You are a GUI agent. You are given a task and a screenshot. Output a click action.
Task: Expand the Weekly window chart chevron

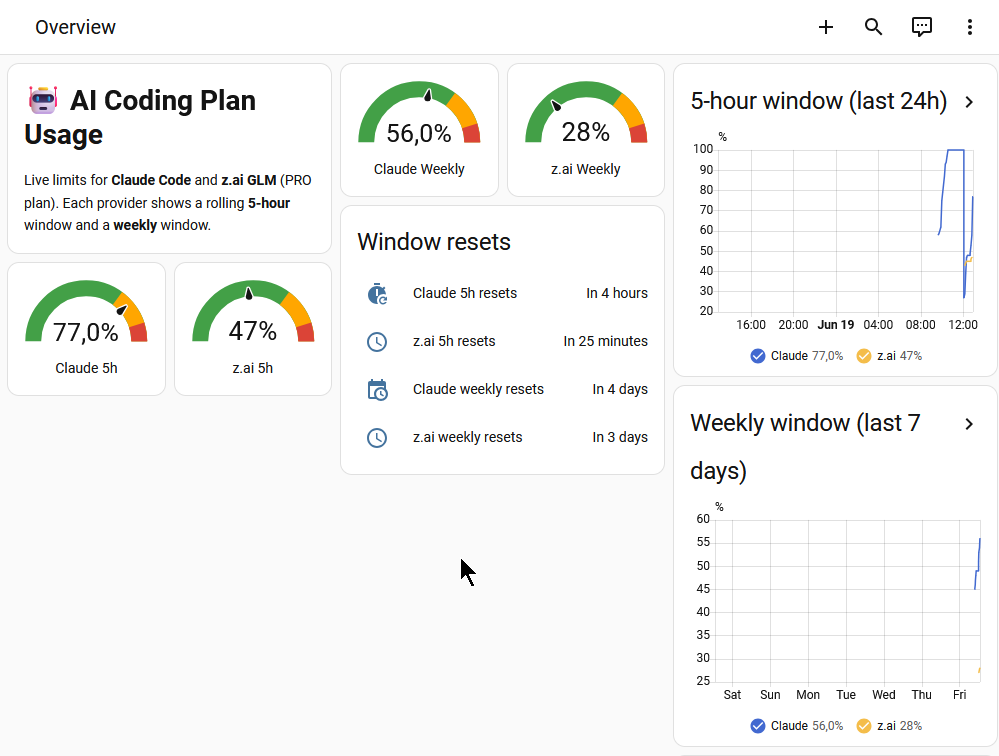[969, 424]
